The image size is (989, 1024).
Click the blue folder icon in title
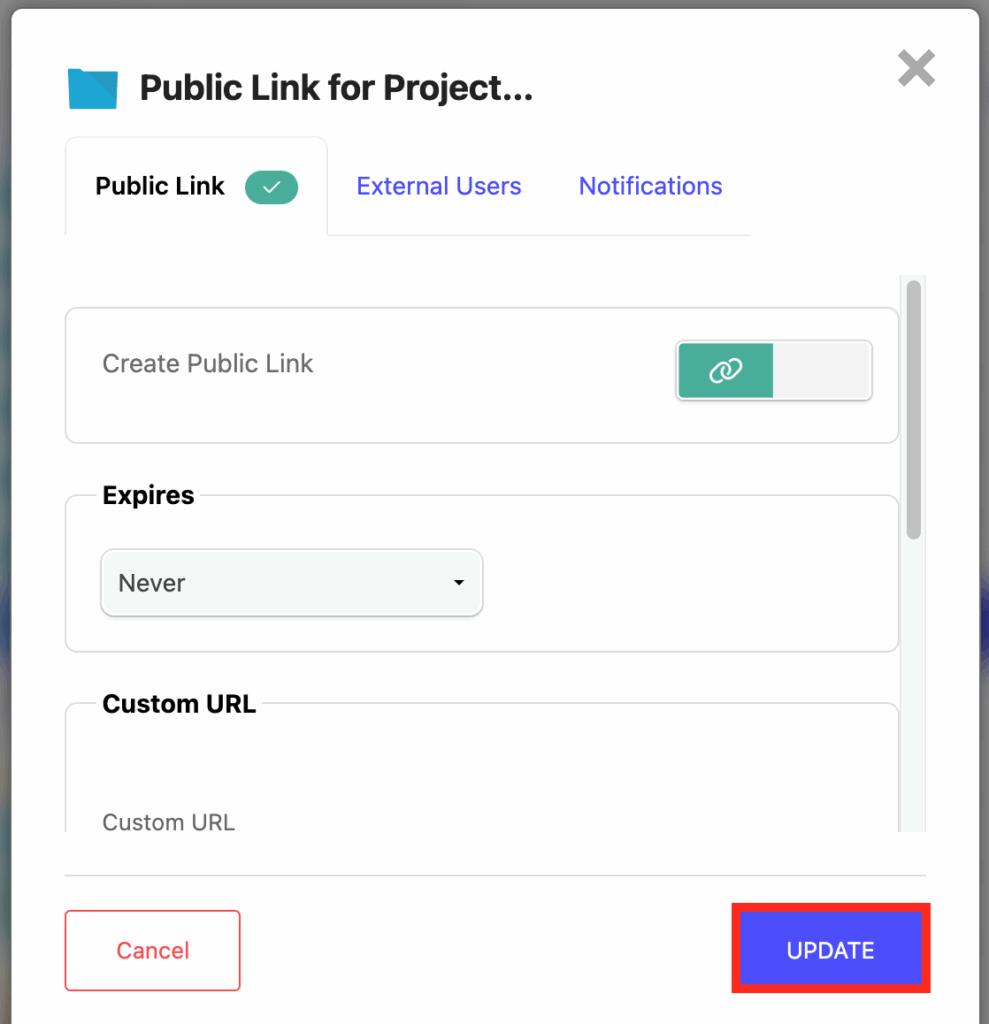[92, 89]
